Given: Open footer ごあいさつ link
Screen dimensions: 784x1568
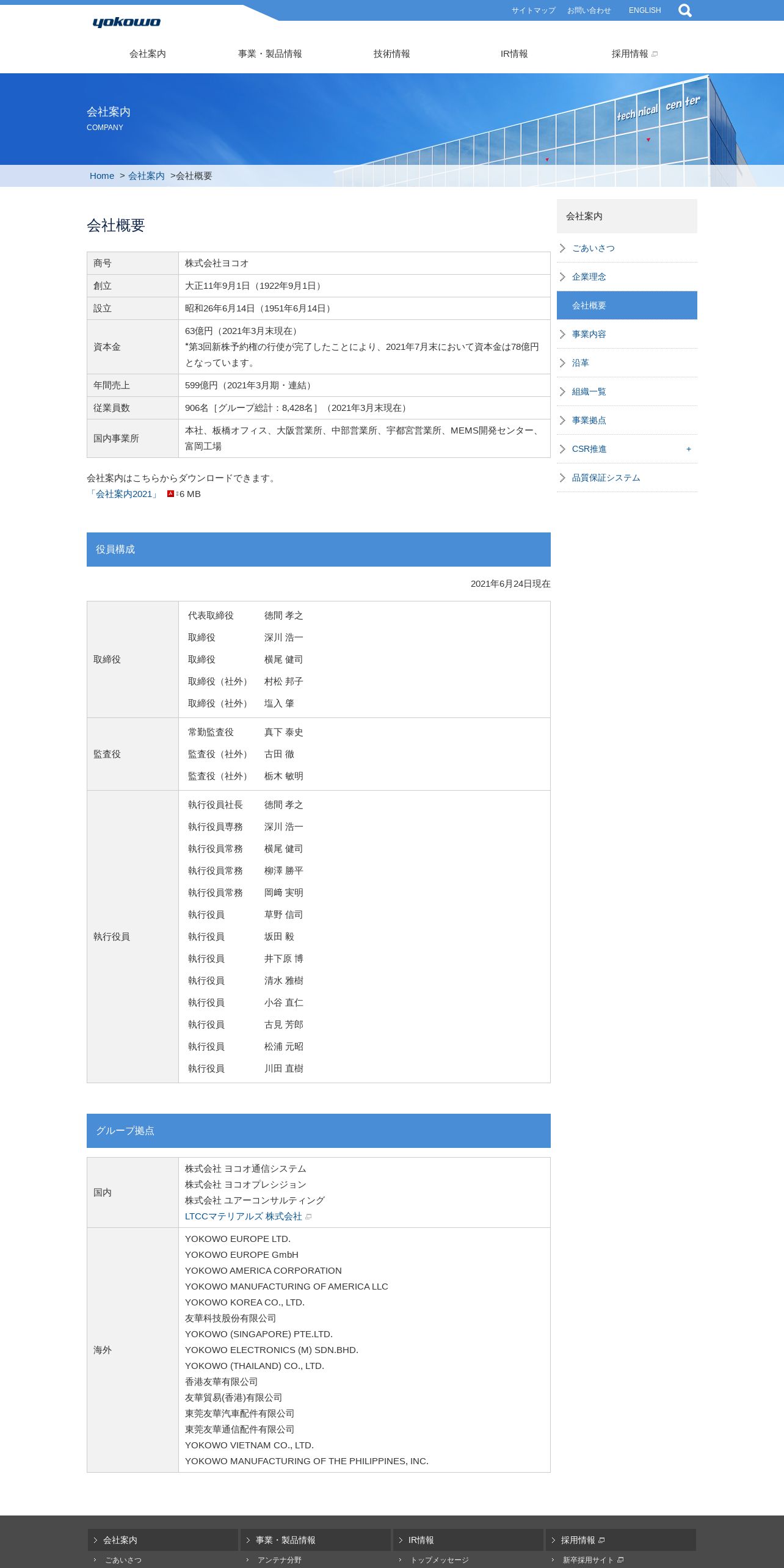Looking at the screenshot, I should click(123, 1560).
